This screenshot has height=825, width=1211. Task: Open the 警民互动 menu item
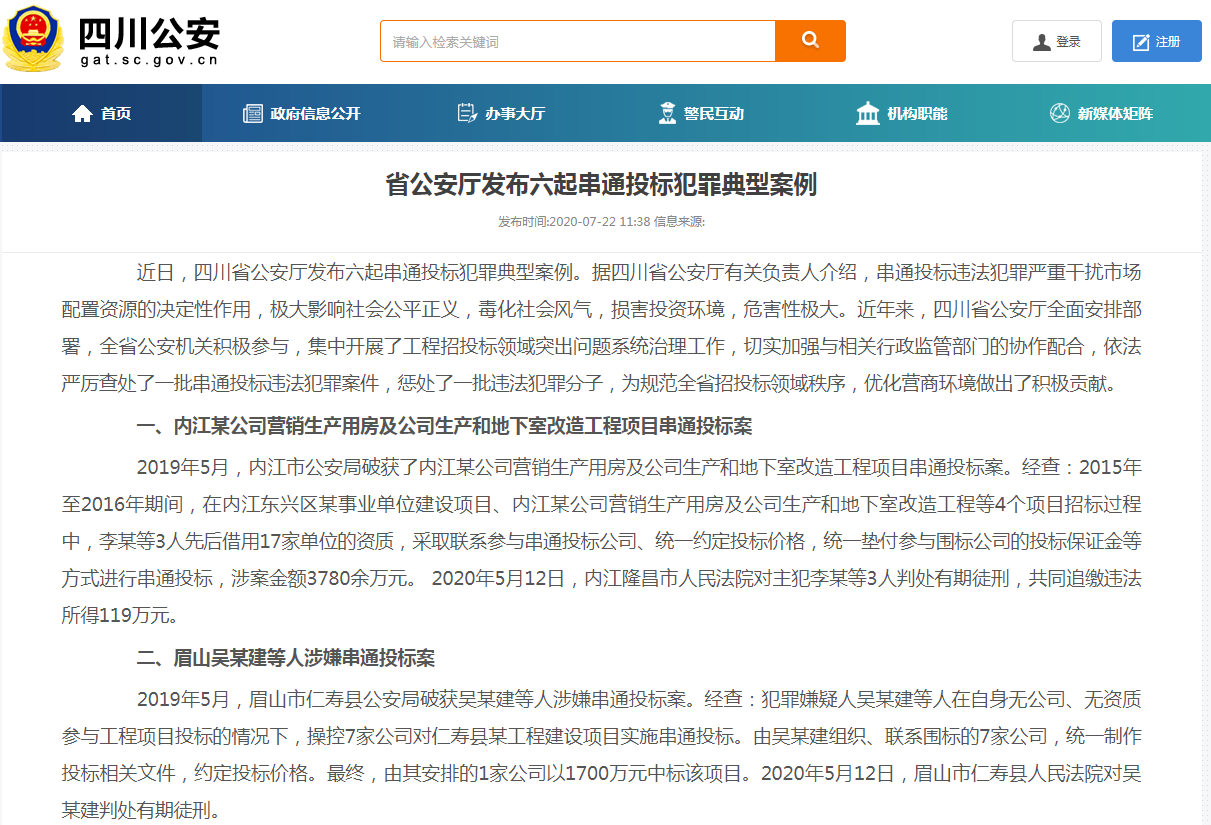702,113
